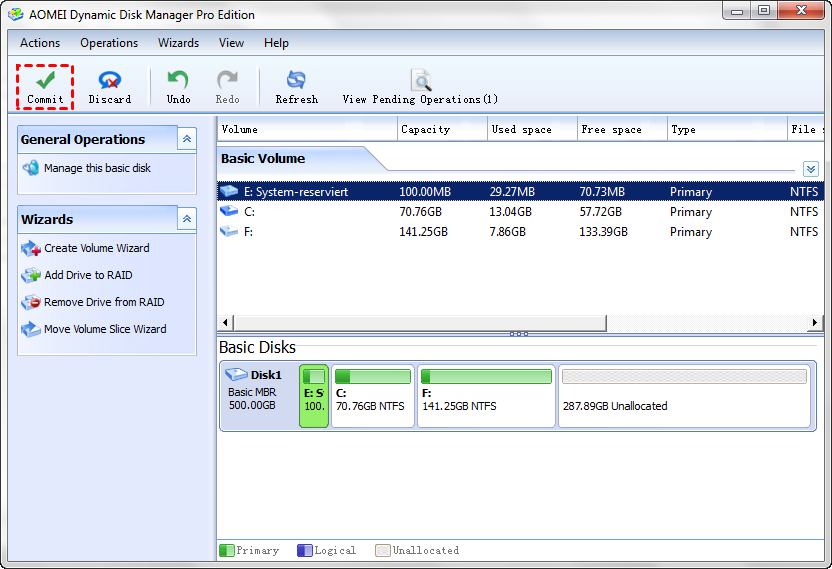Click the Create Volume Wizard icon
This screenshot has width=832, height=569.
click(x=31, y=248)
